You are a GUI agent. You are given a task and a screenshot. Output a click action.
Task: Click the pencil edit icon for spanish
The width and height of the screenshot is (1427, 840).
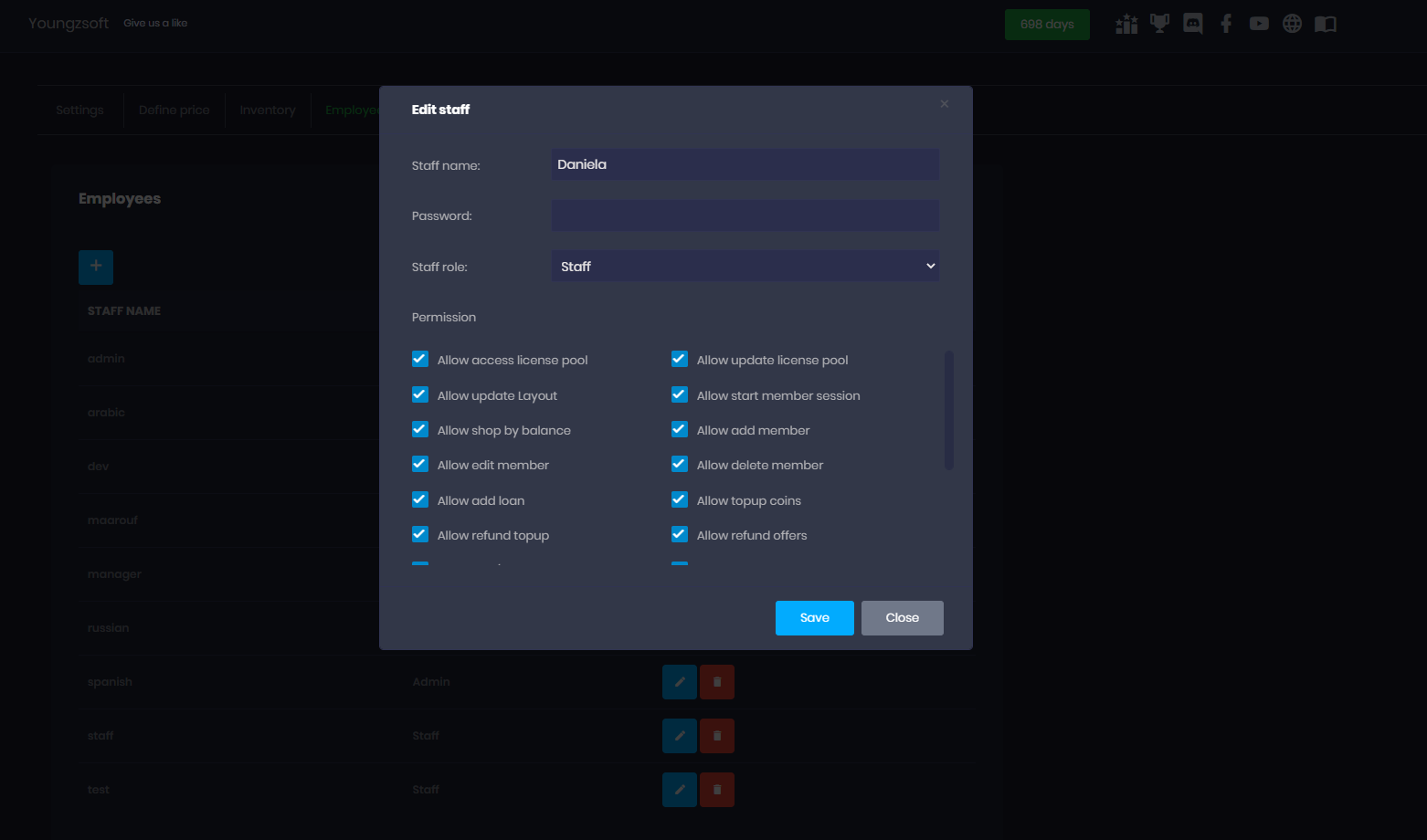(679, 682)
